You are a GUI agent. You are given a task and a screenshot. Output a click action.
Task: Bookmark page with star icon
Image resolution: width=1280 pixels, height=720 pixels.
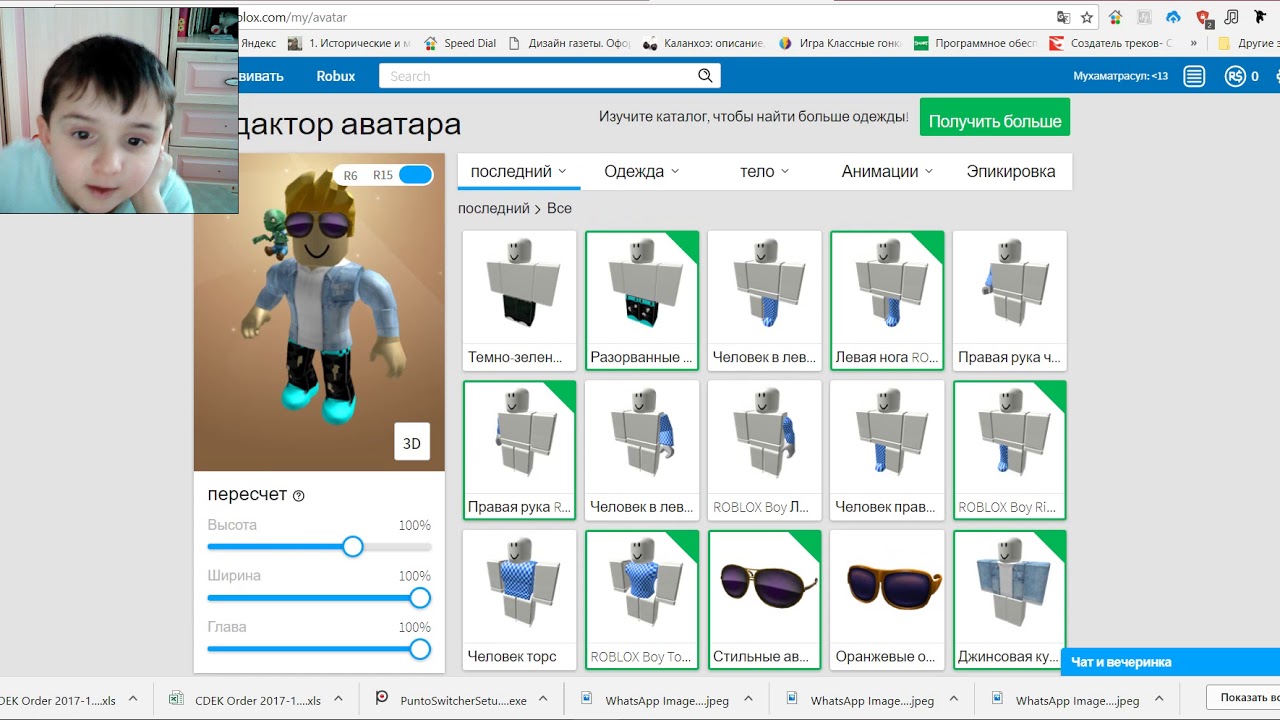pyautogui.click(x=1087, y=17)
